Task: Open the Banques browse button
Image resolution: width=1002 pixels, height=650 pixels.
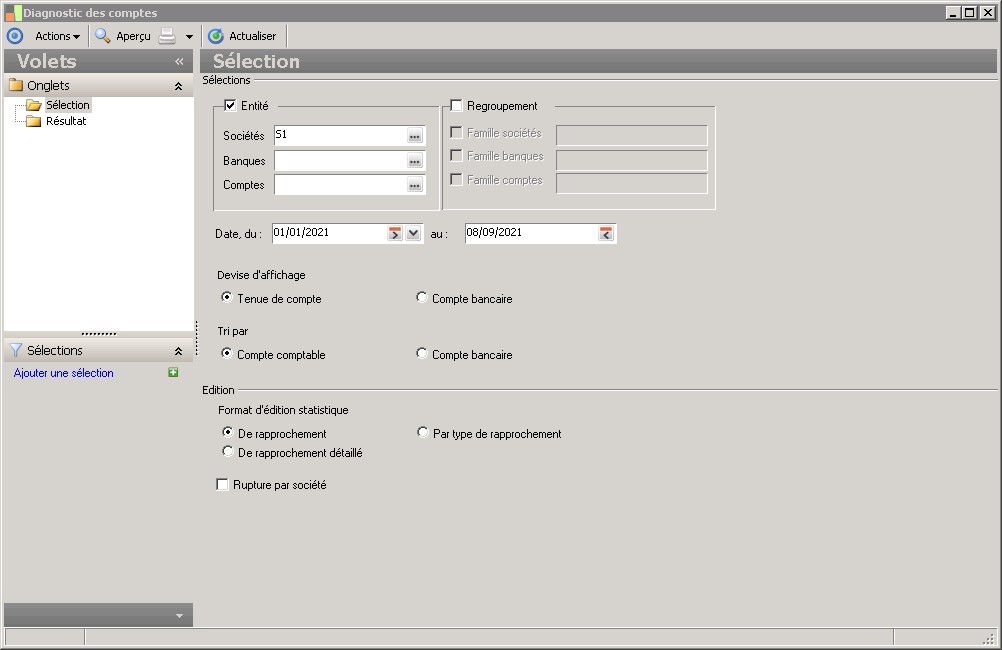Action: pos(415,161)
